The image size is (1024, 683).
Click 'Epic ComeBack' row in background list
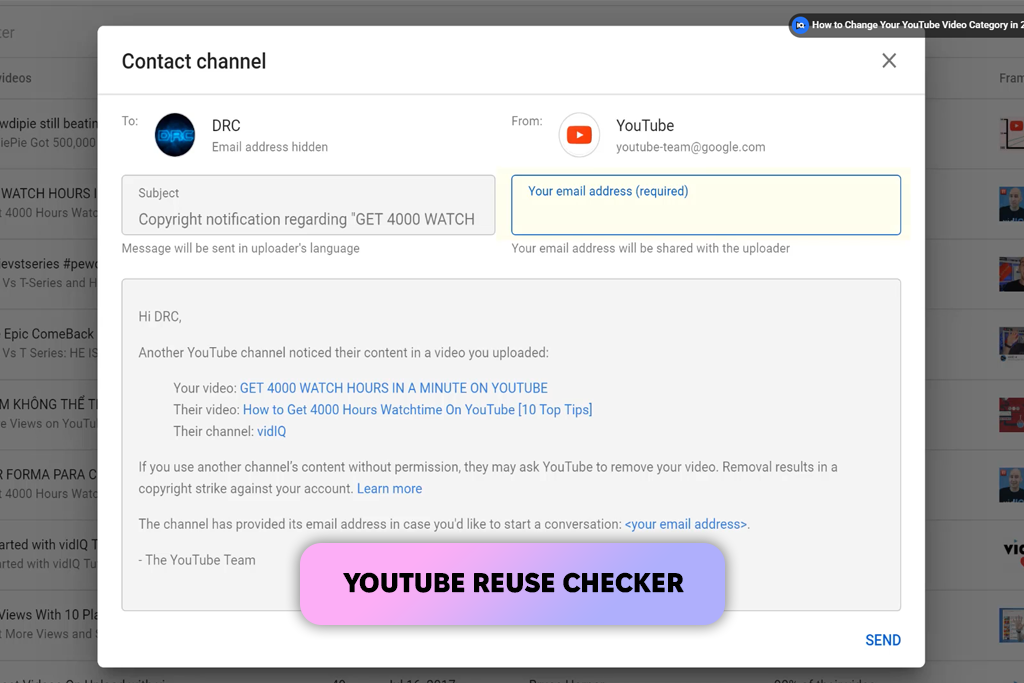click(x=48, y=343)
